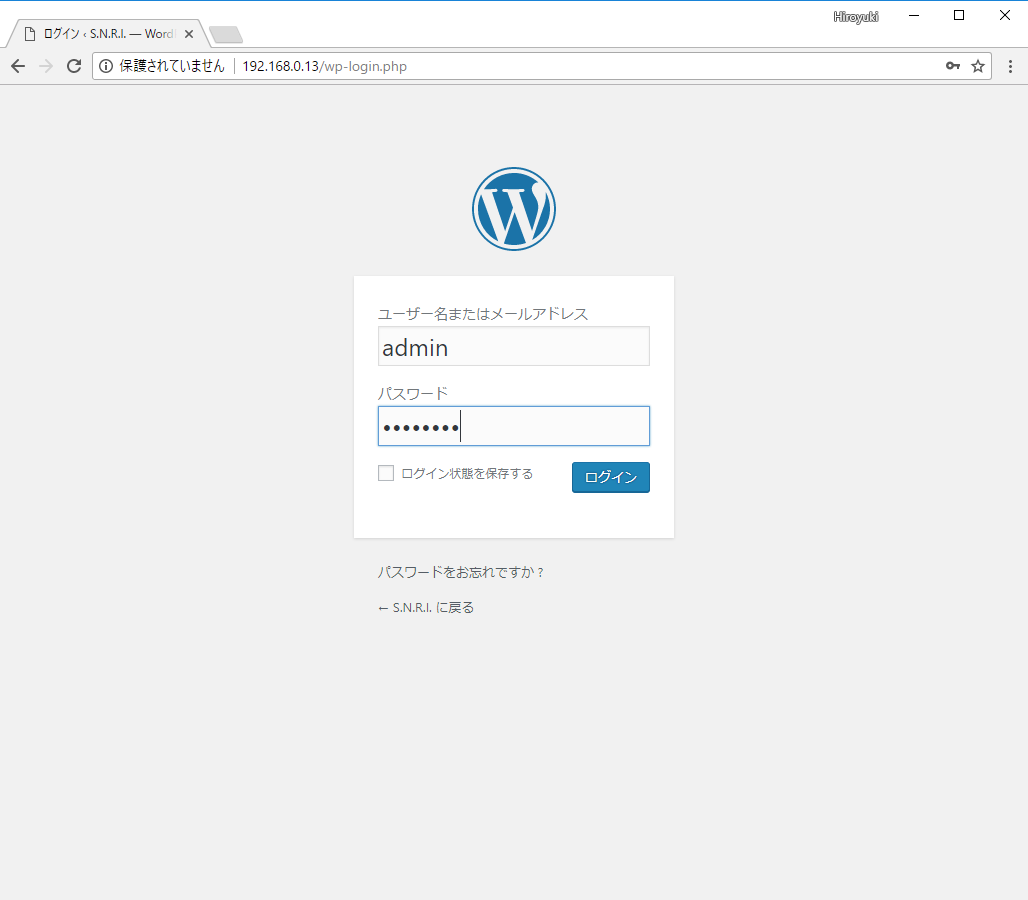Maximize the browser window

click(x=959, y=15)
